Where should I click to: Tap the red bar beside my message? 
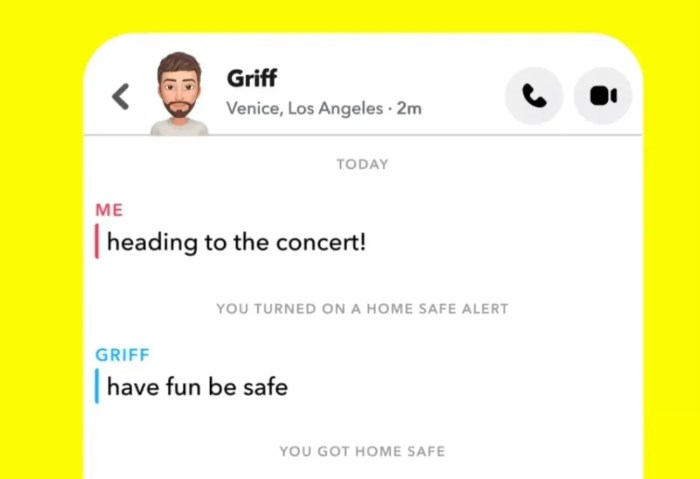click(97, 242)
